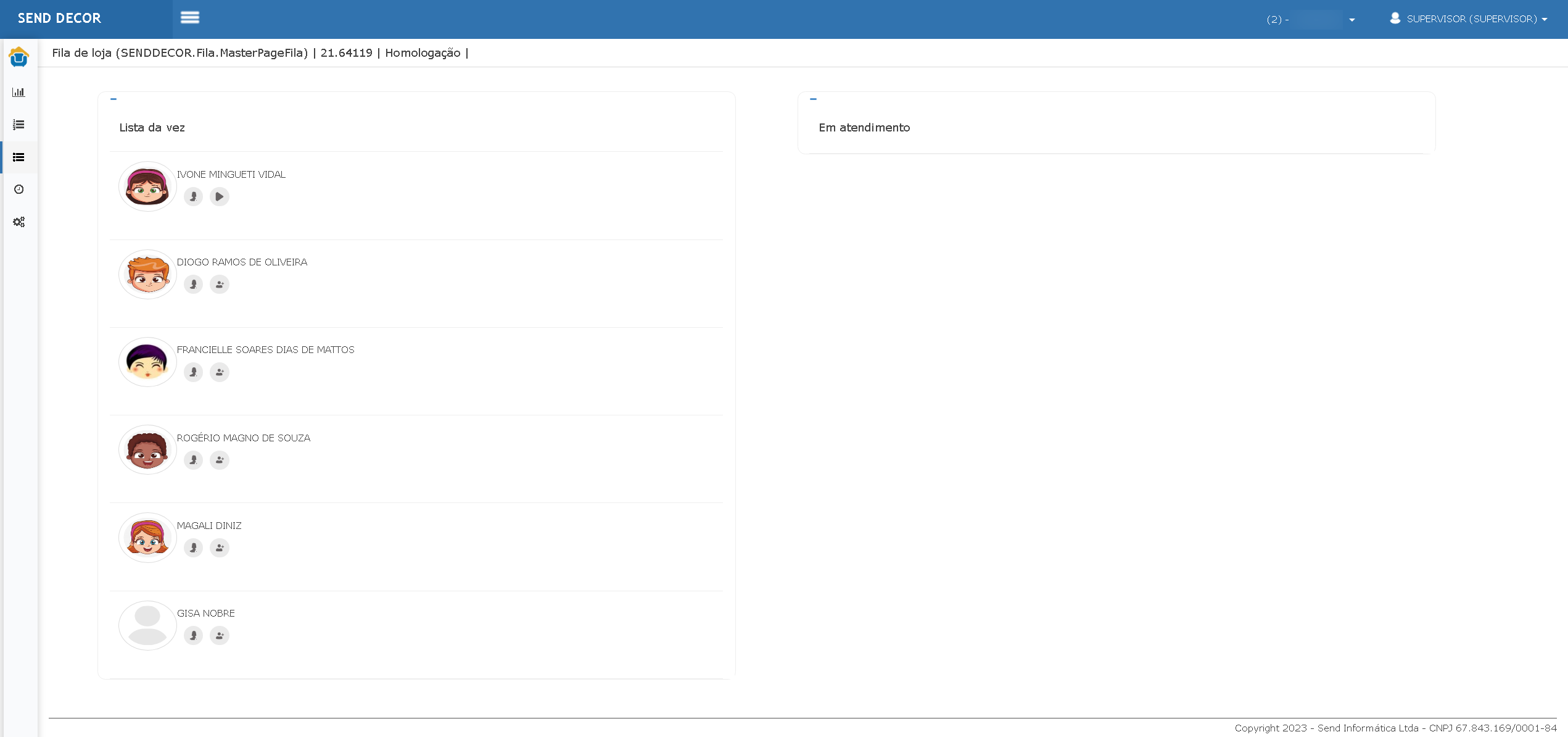Click the person icon under Magali Diniz
The image size is (1568, 737).
point(193,548)
